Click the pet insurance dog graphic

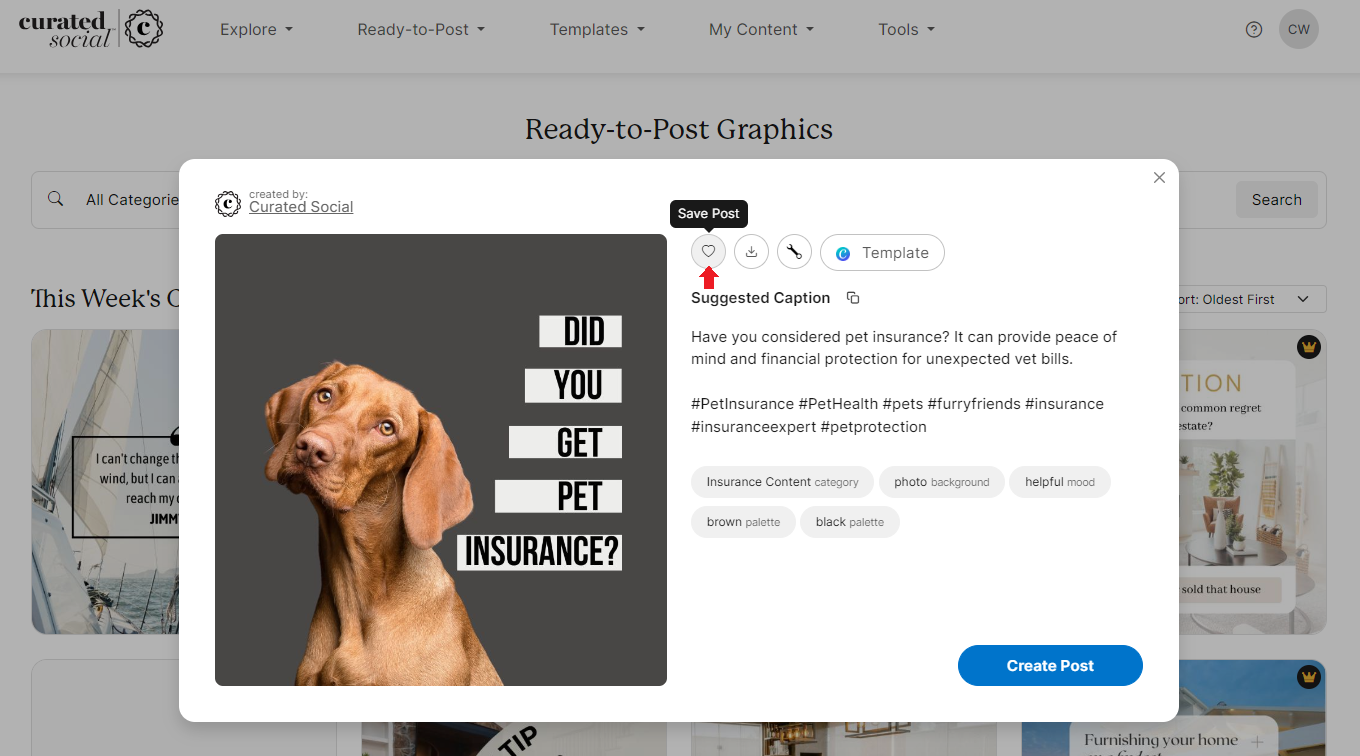441,460
